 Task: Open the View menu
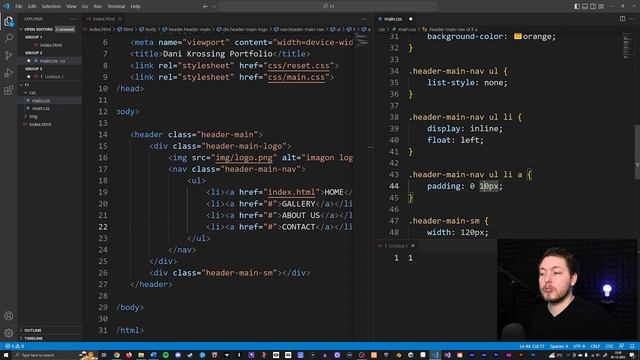click(71, 7)
